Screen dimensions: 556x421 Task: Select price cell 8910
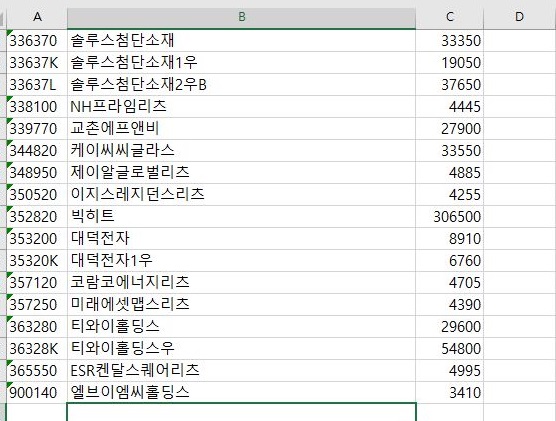tap(450, 239)
